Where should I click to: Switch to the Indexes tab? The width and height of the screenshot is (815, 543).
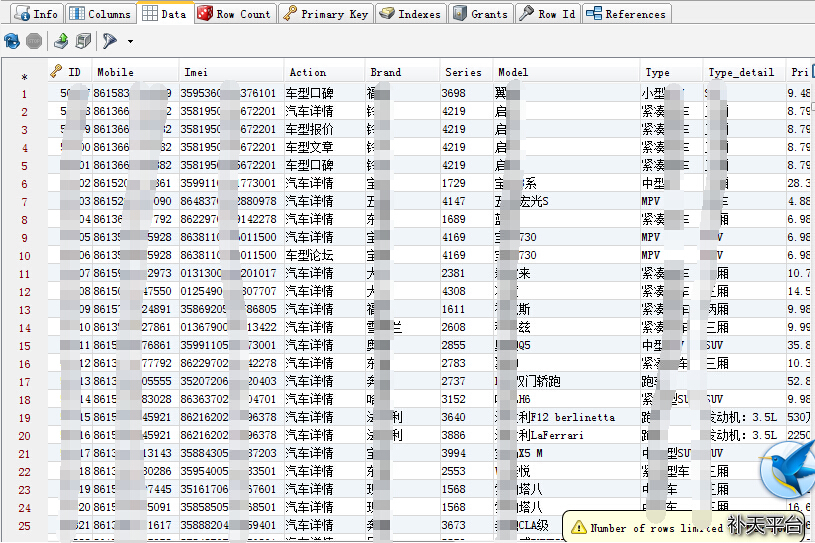tap(409, 14)
